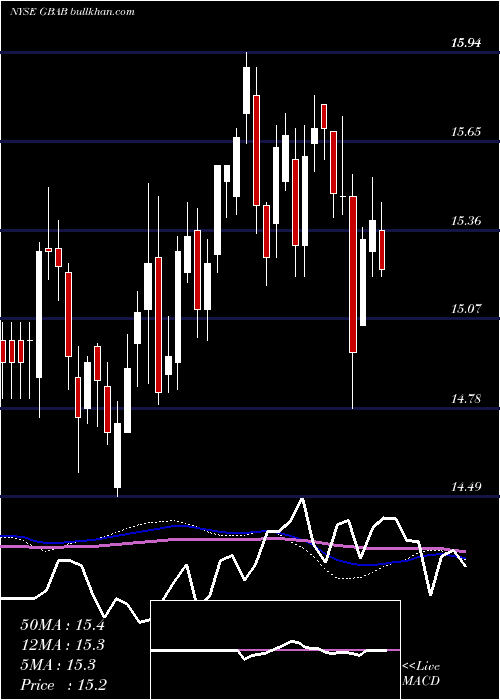Click the Price : 15.2 readout
500x700 pixels.
pos(63,685)
